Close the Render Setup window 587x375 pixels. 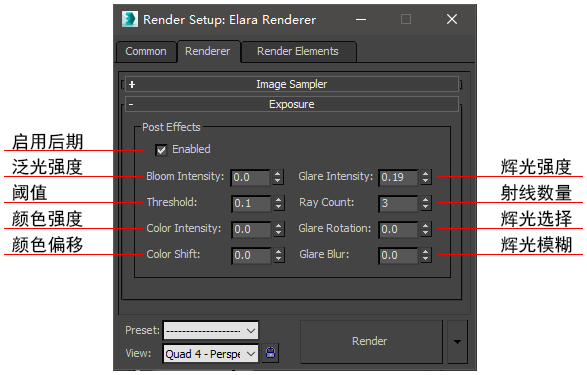click(x=452, y=19)
